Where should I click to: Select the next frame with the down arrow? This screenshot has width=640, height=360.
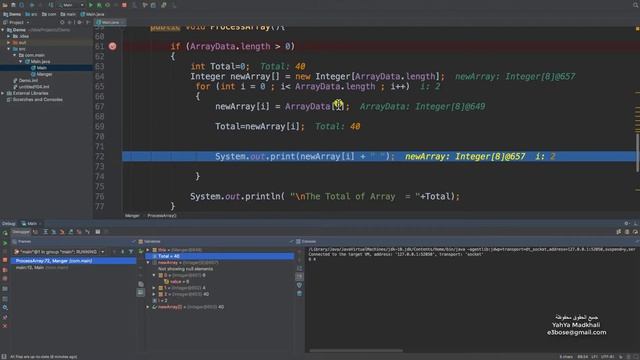coord(122,252)
